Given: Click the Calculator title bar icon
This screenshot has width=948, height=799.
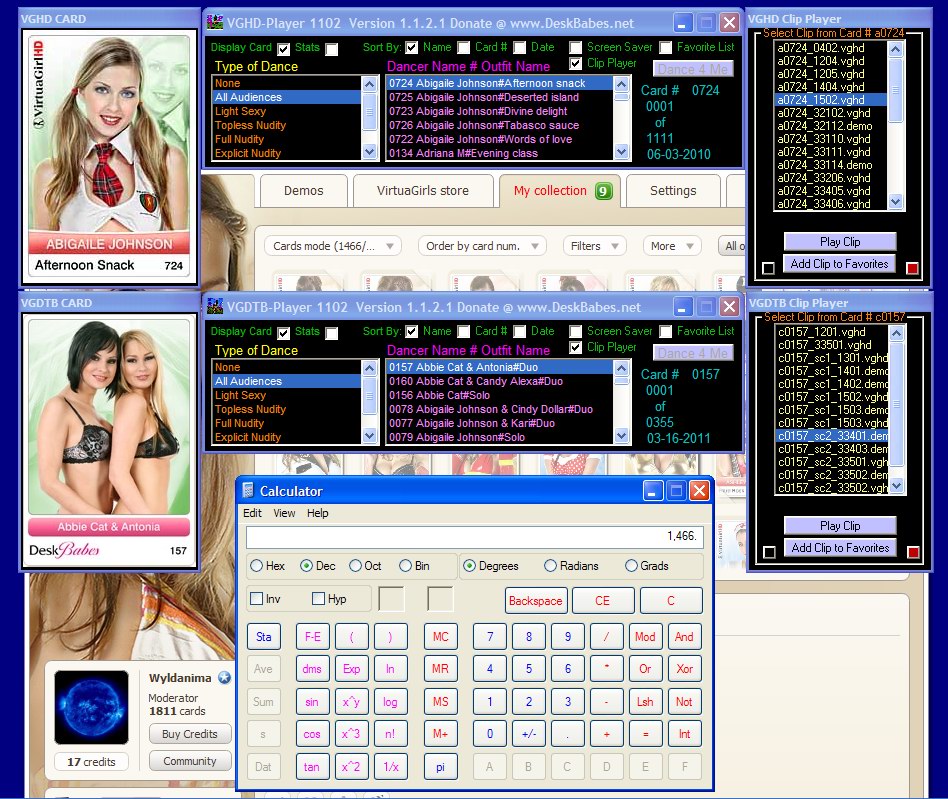Looking at the screenshot, I should click(248, 490).
